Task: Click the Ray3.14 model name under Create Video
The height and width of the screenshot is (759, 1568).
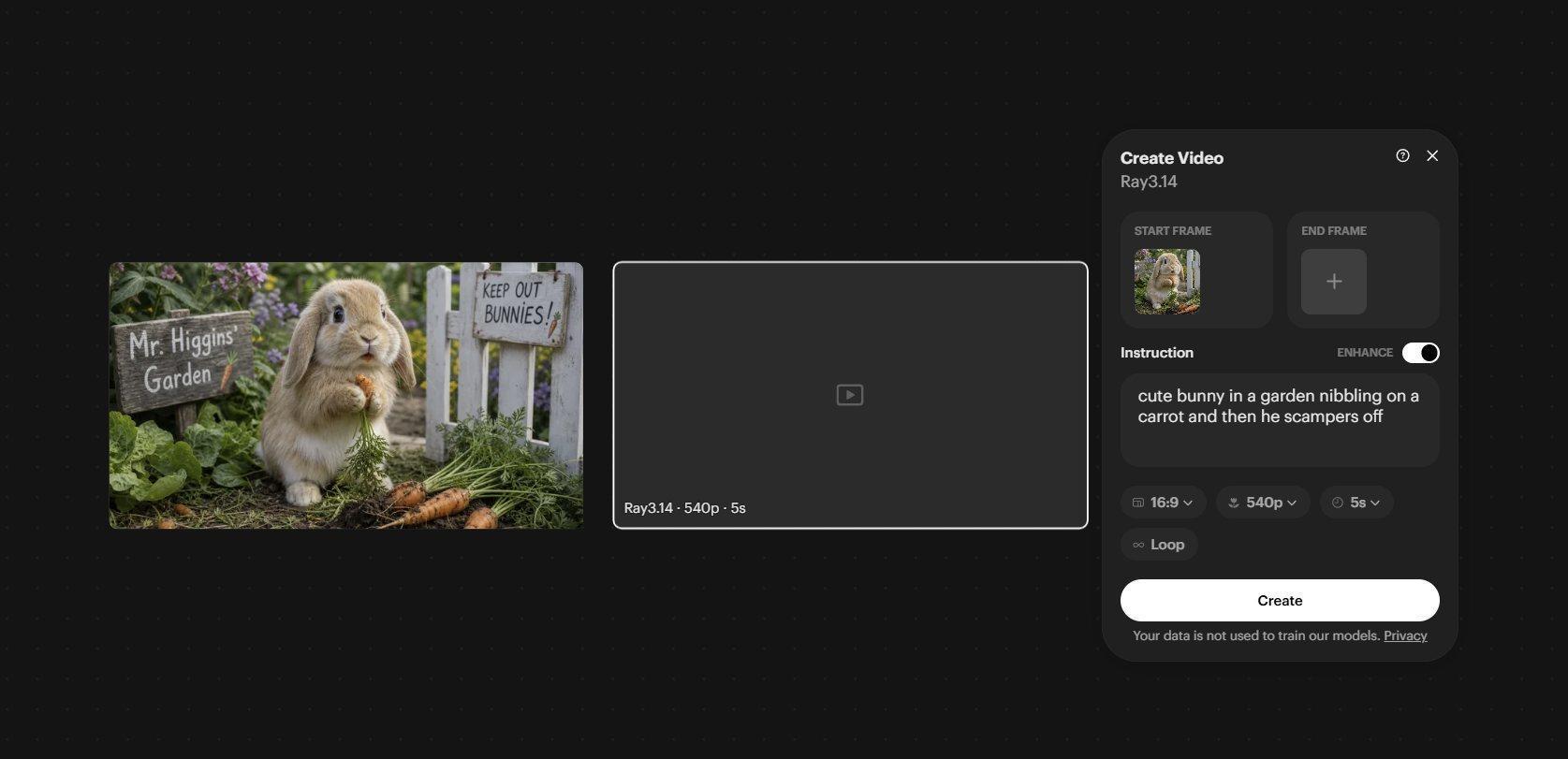Action: (1149, 182)
